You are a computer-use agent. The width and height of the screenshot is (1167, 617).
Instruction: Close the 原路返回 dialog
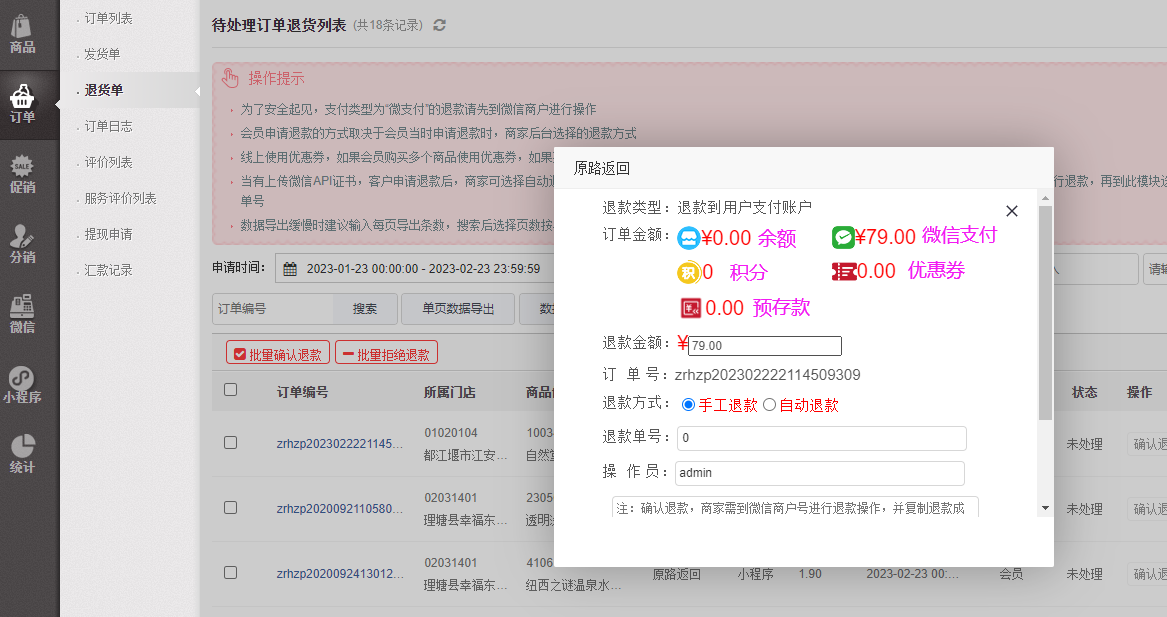tap(1011, 211)
